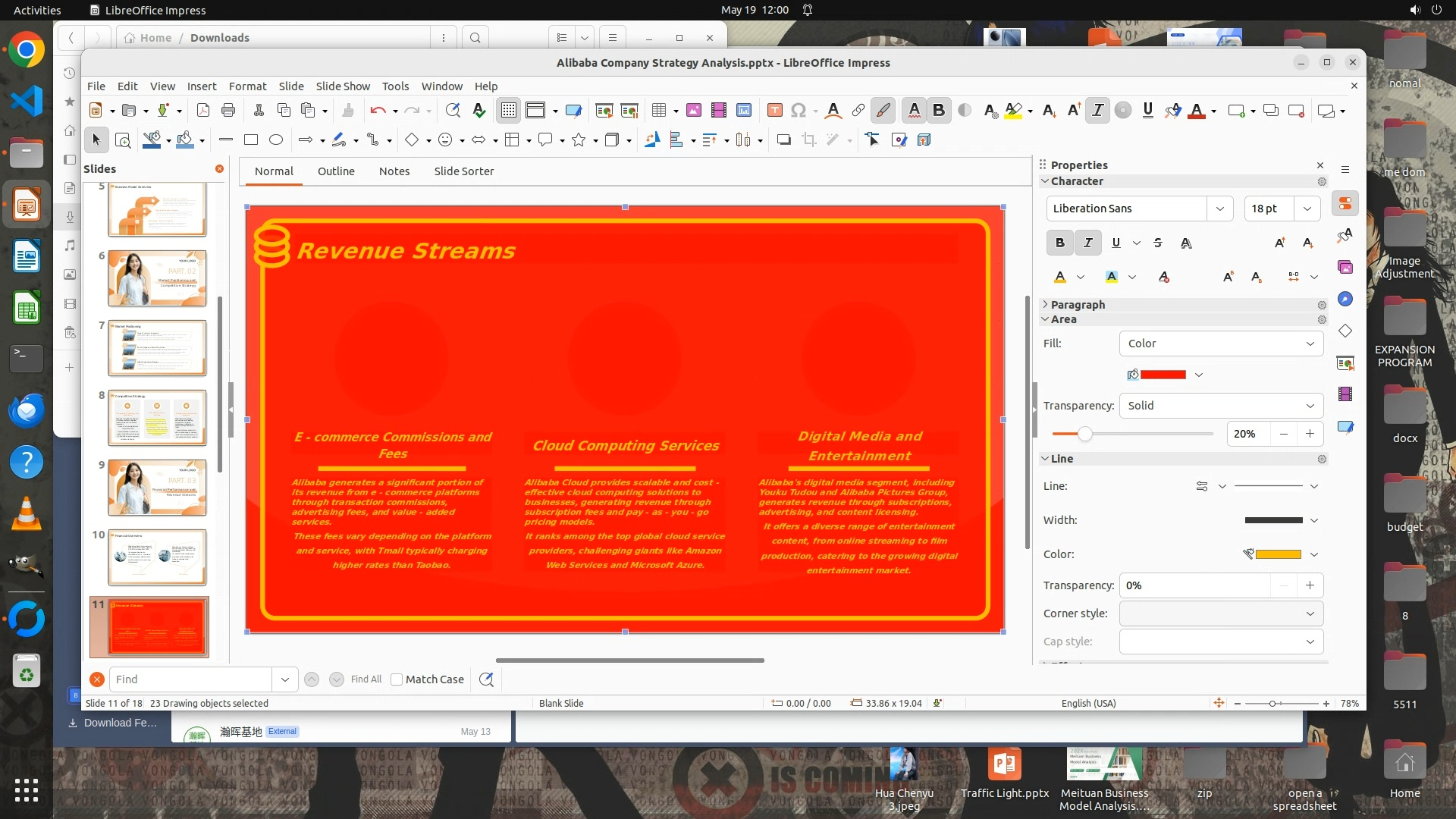Open the Slide Show menu
The height and width of the screenshot is (819, 1456).
[x=343, y=86]
